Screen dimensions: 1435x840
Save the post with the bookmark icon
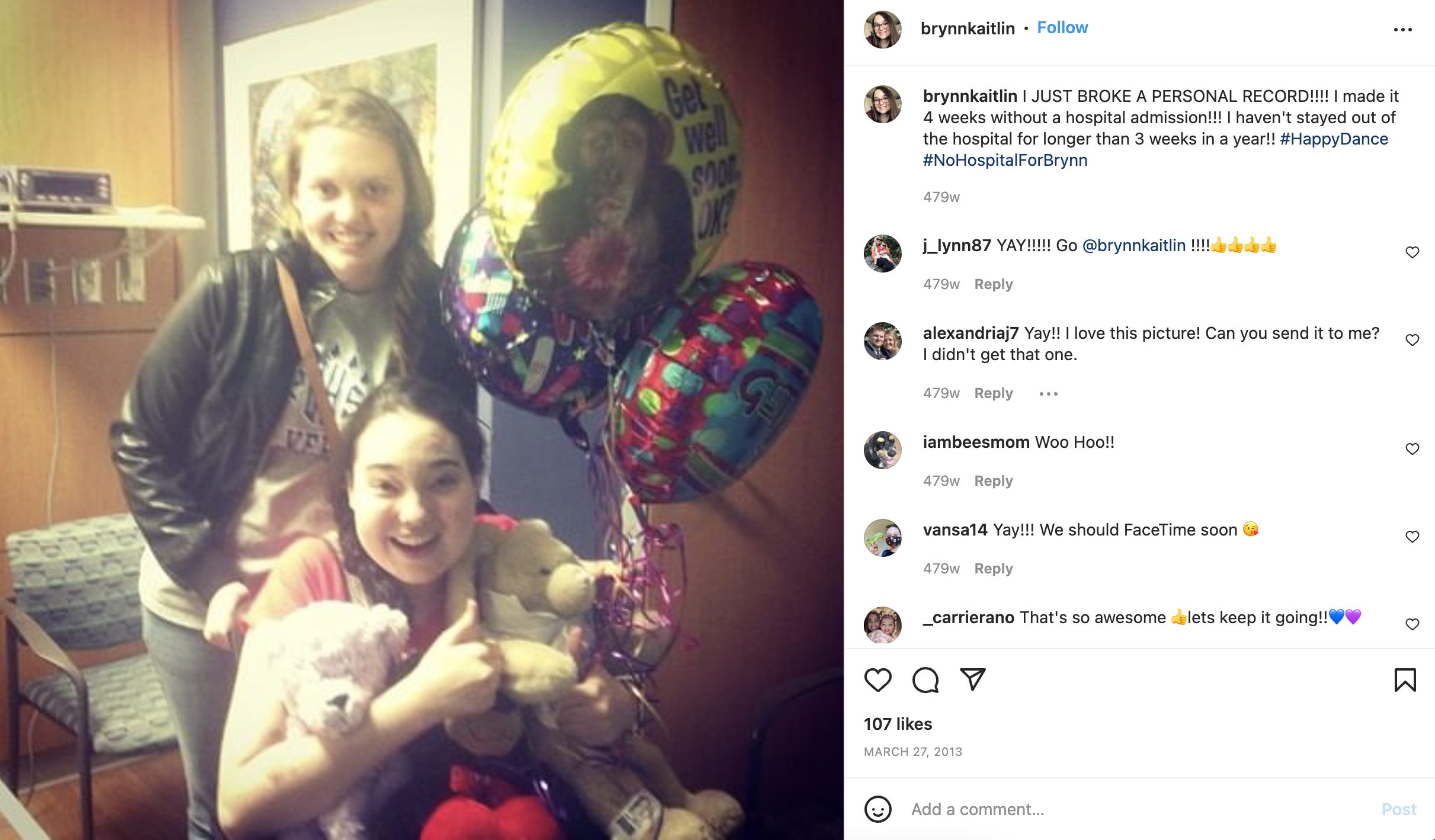pos(1405,680)
